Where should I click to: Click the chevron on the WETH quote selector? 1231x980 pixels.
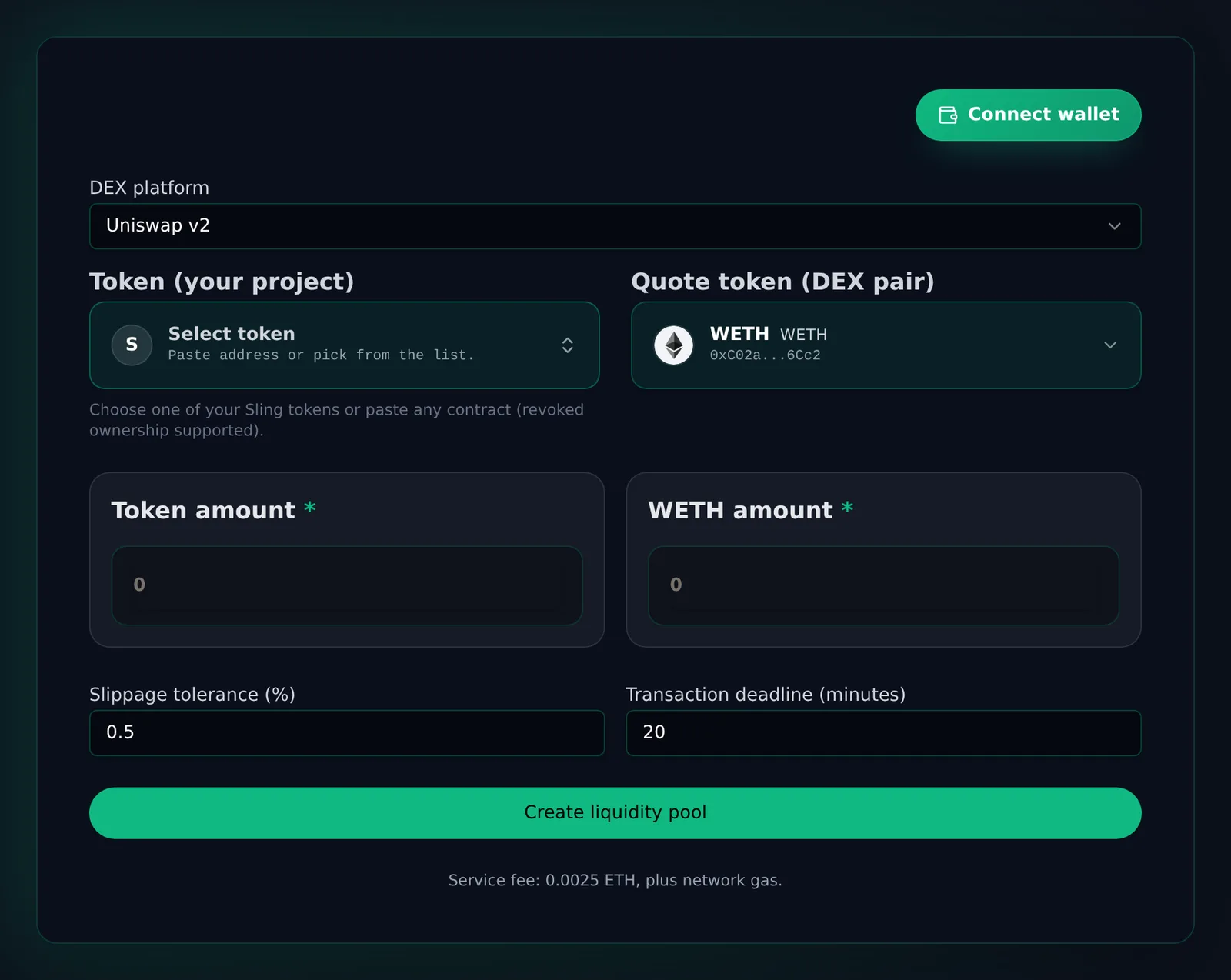(1109, 345)
